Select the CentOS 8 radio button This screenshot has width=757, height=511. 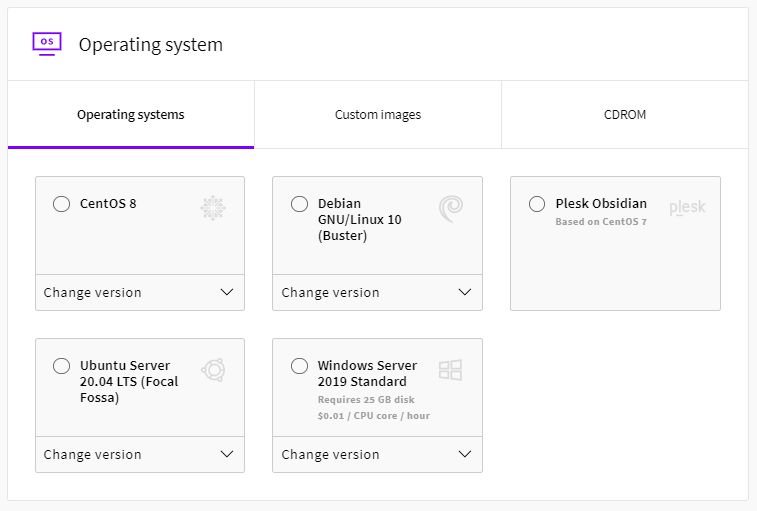(61, 204)
